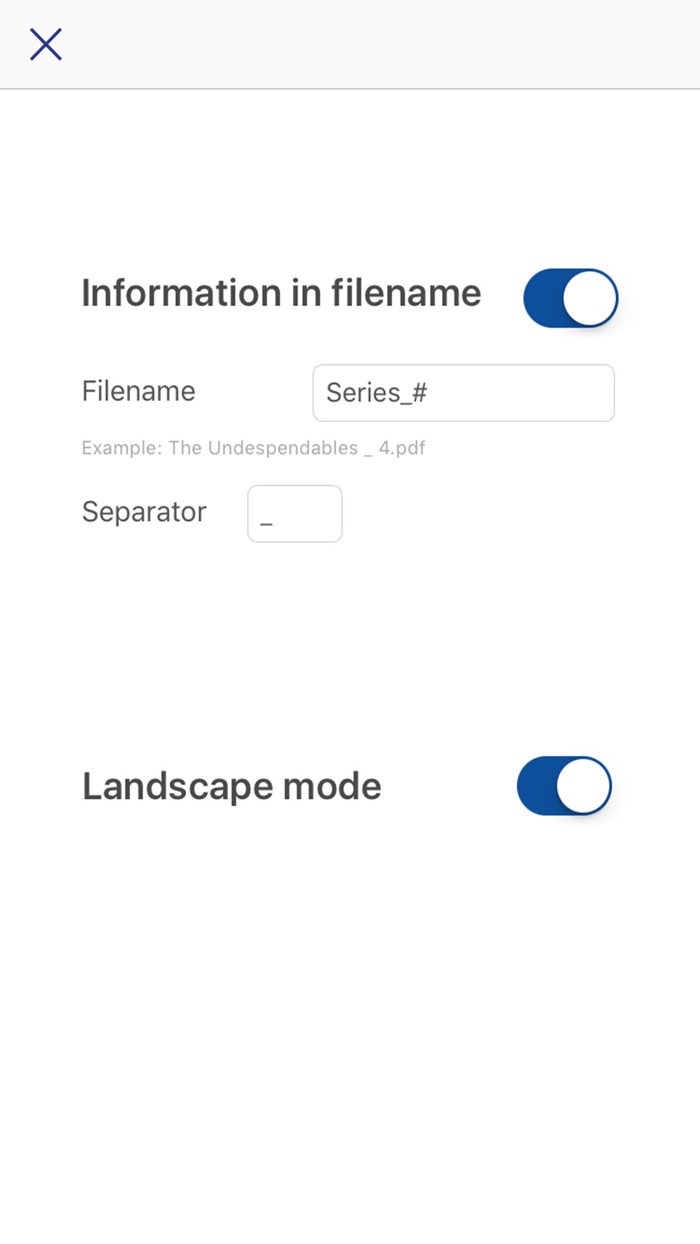Close the settings screen with the X icon
Screen dimensions: 700x1244
point(46,44)
